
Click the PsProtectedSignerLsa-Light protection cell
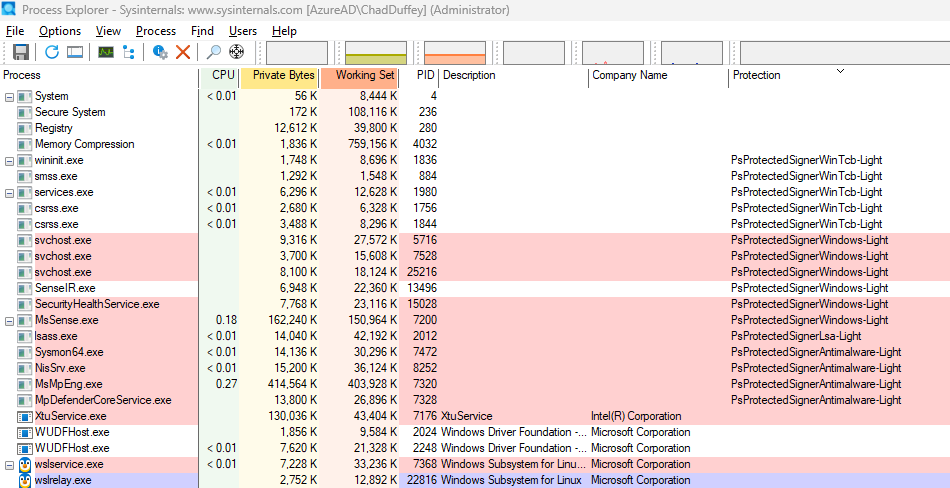[x=796, y=336]
